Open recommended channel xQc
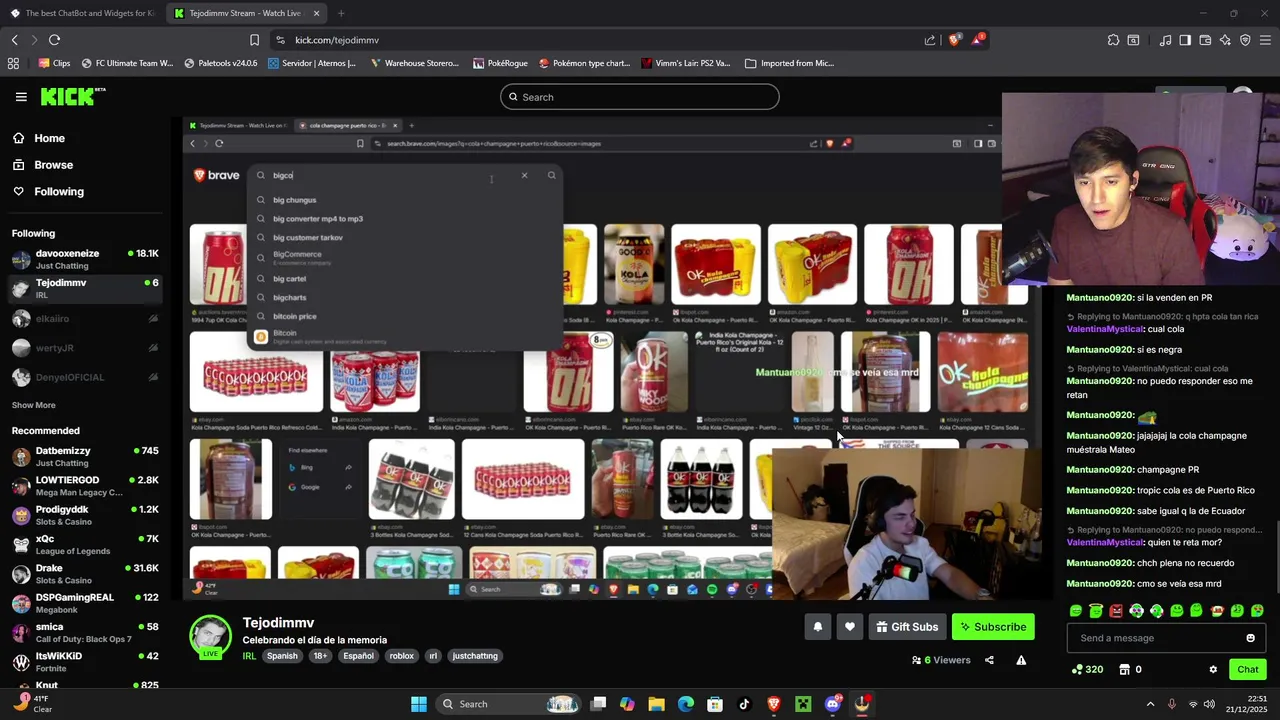The width and height of the screenshot is (1280, 720). 85,545
